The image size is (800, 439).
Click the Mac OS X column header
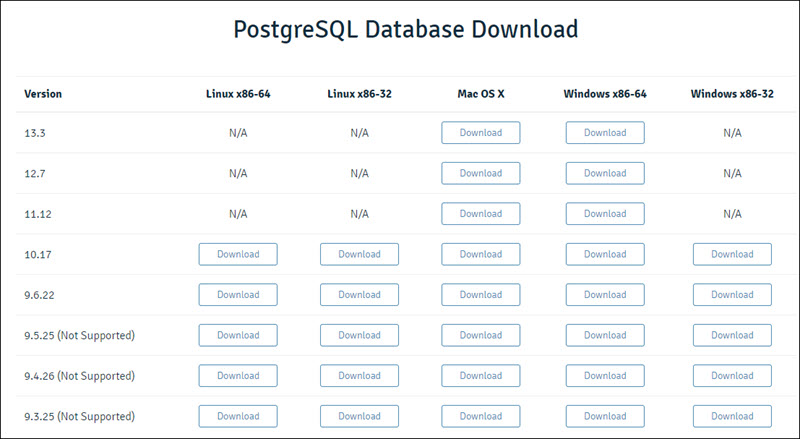481,94
